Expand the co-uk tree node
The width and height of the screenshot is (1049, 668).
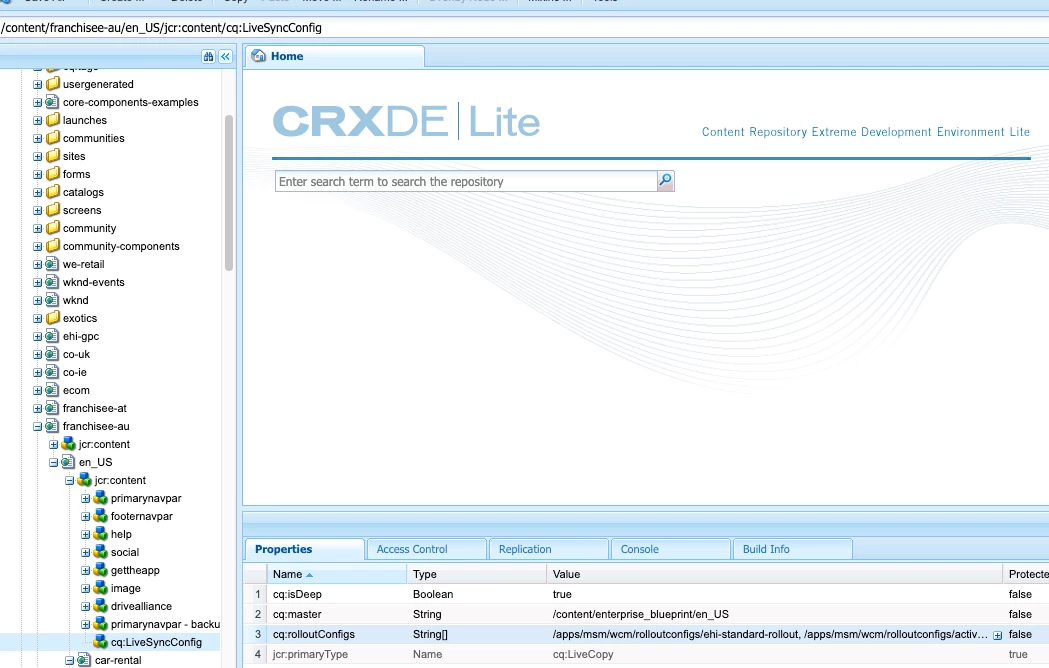pos(37,355)
